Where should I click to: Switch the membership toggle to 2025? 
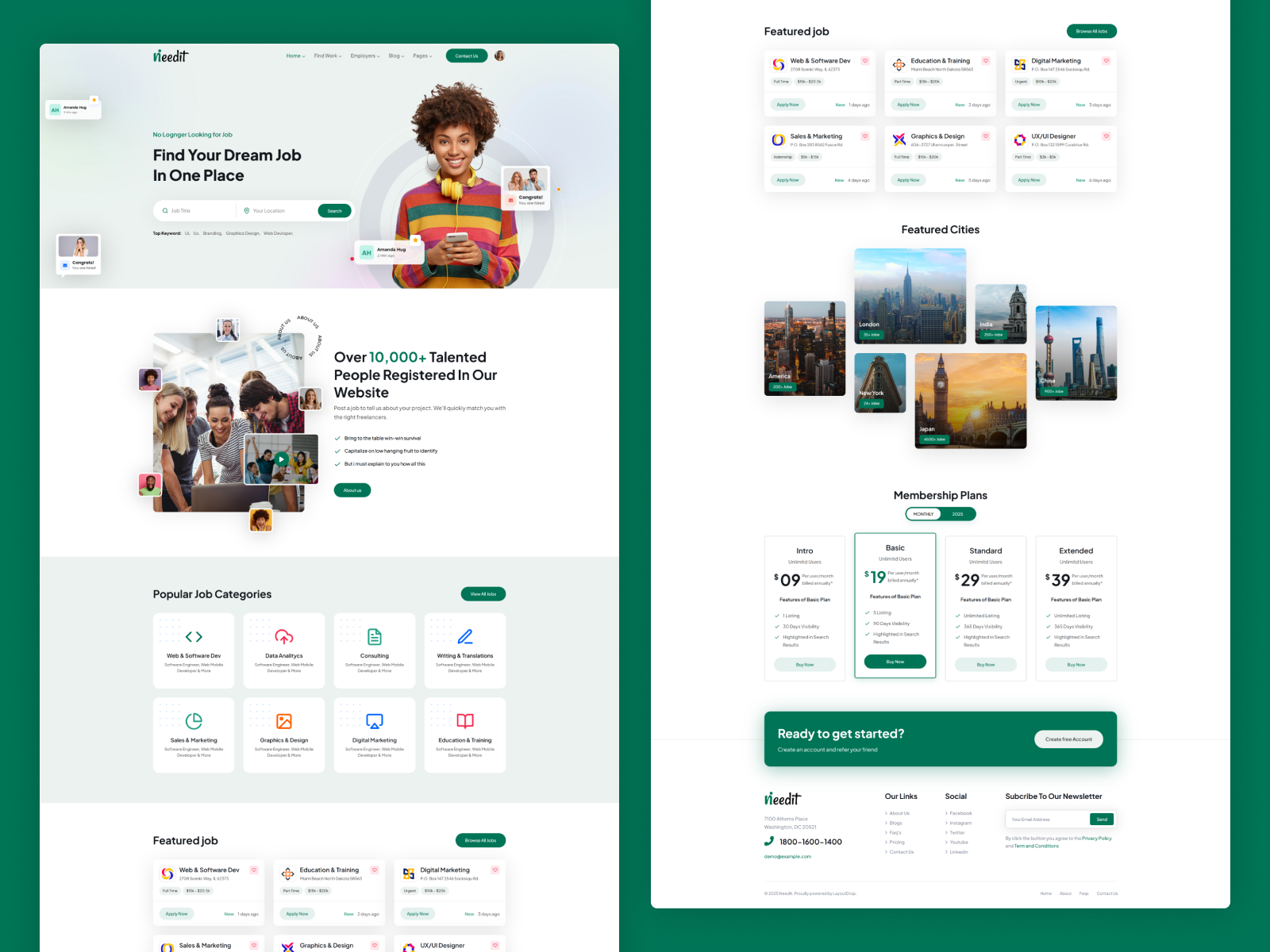point(958,514)
